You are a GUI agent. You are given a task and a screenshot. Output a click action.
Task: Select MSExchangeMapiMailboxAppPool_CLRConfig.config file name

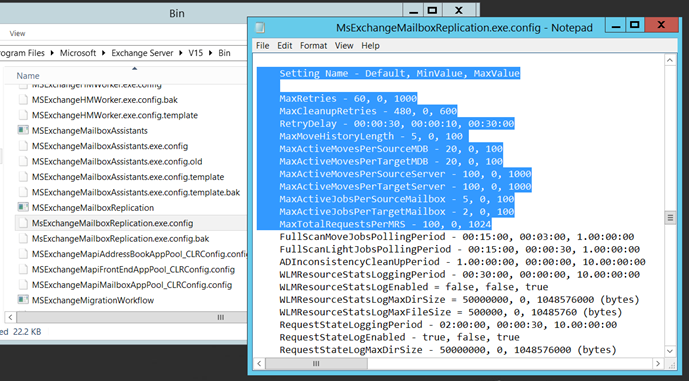click(132, 285)
